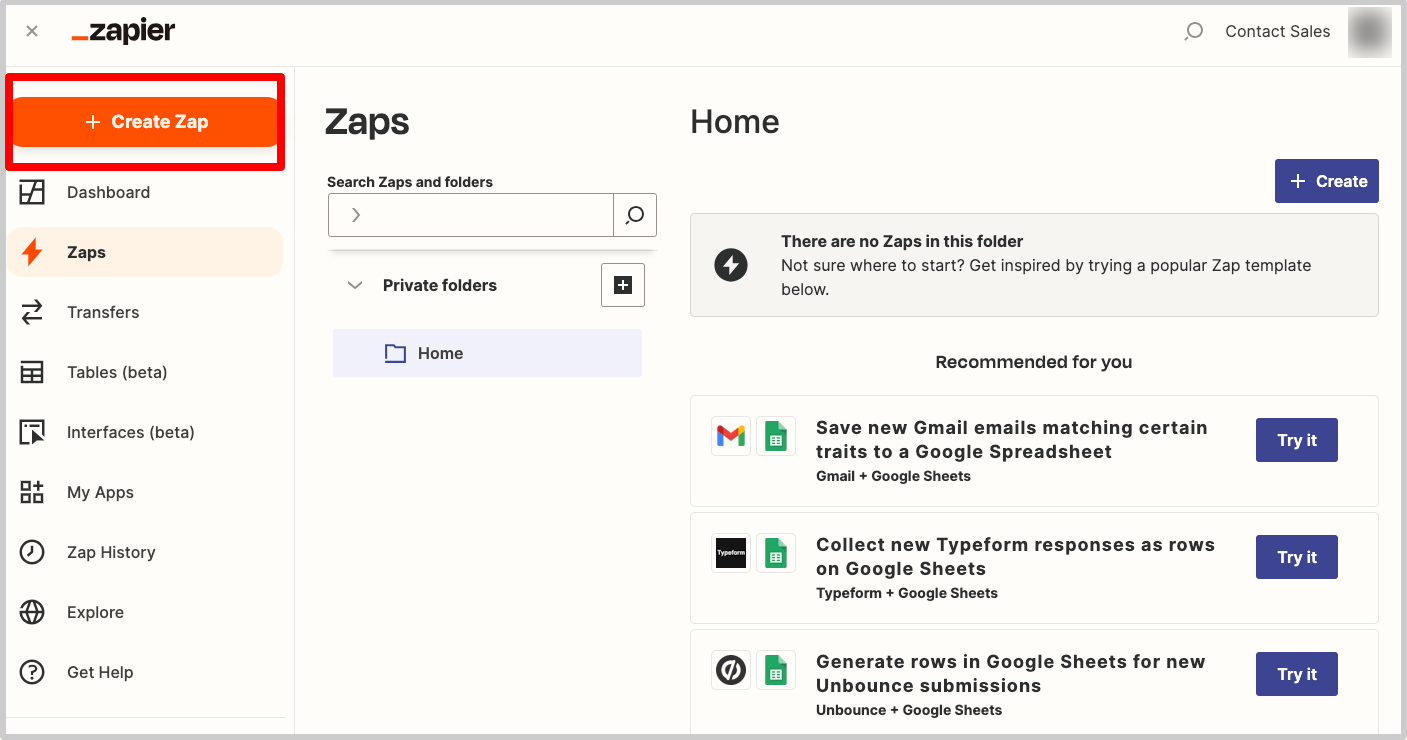Open Tables (beta) in the sidebar
Image resolution: width=1407 pixels, height=740 pixels.
(117, 372)
